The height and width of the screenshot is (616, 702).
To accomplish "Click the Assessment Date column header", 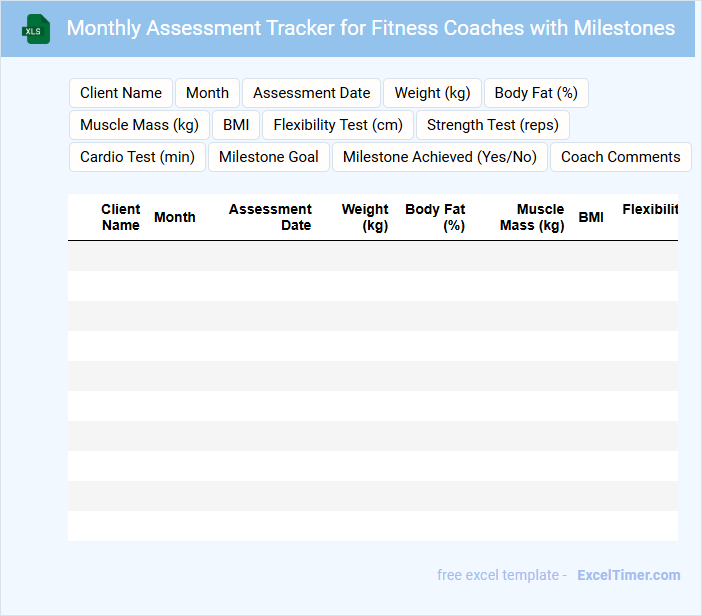I will coord(270,217).
